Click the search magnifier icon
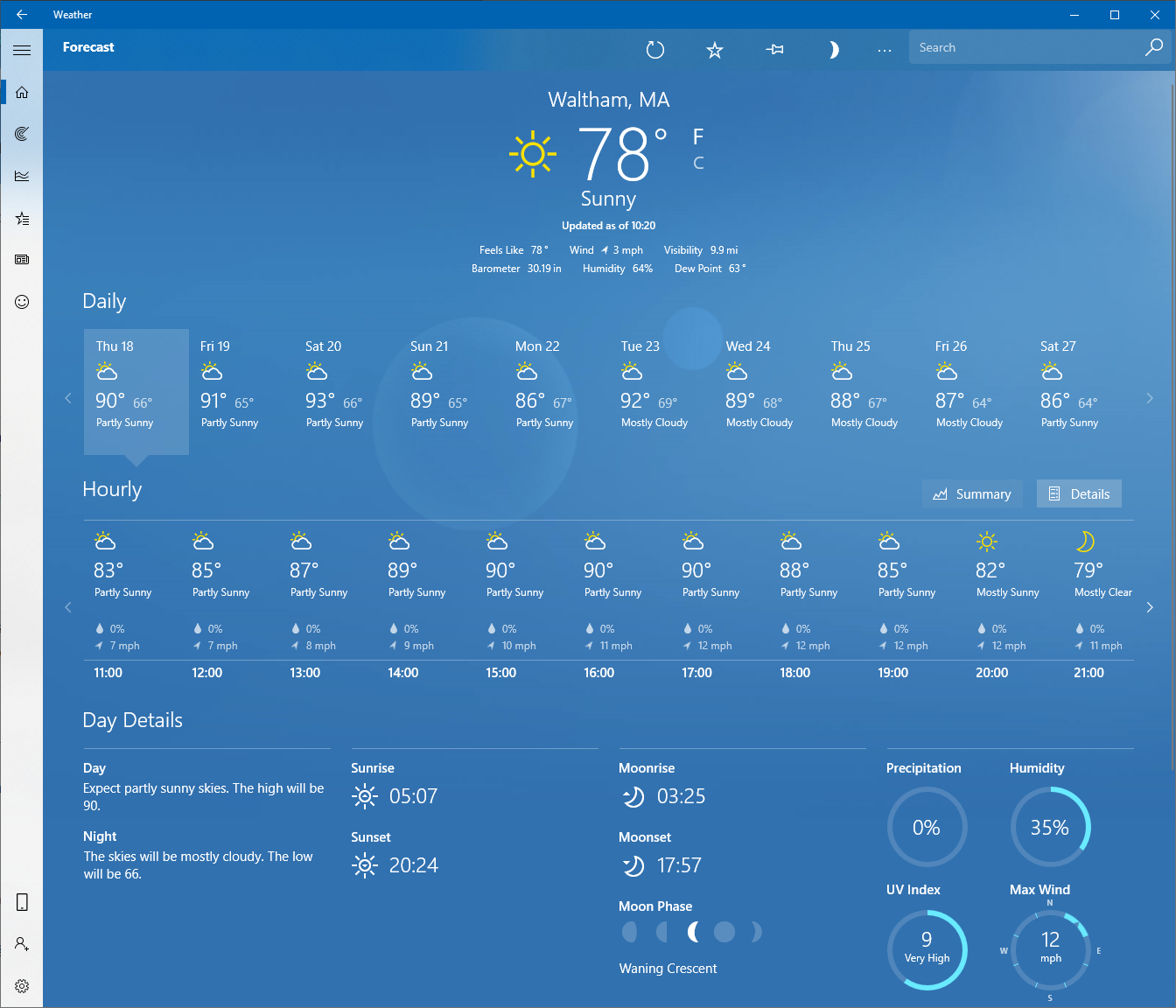This screenshot has width=1176, height=1008. pos(1153,47)
